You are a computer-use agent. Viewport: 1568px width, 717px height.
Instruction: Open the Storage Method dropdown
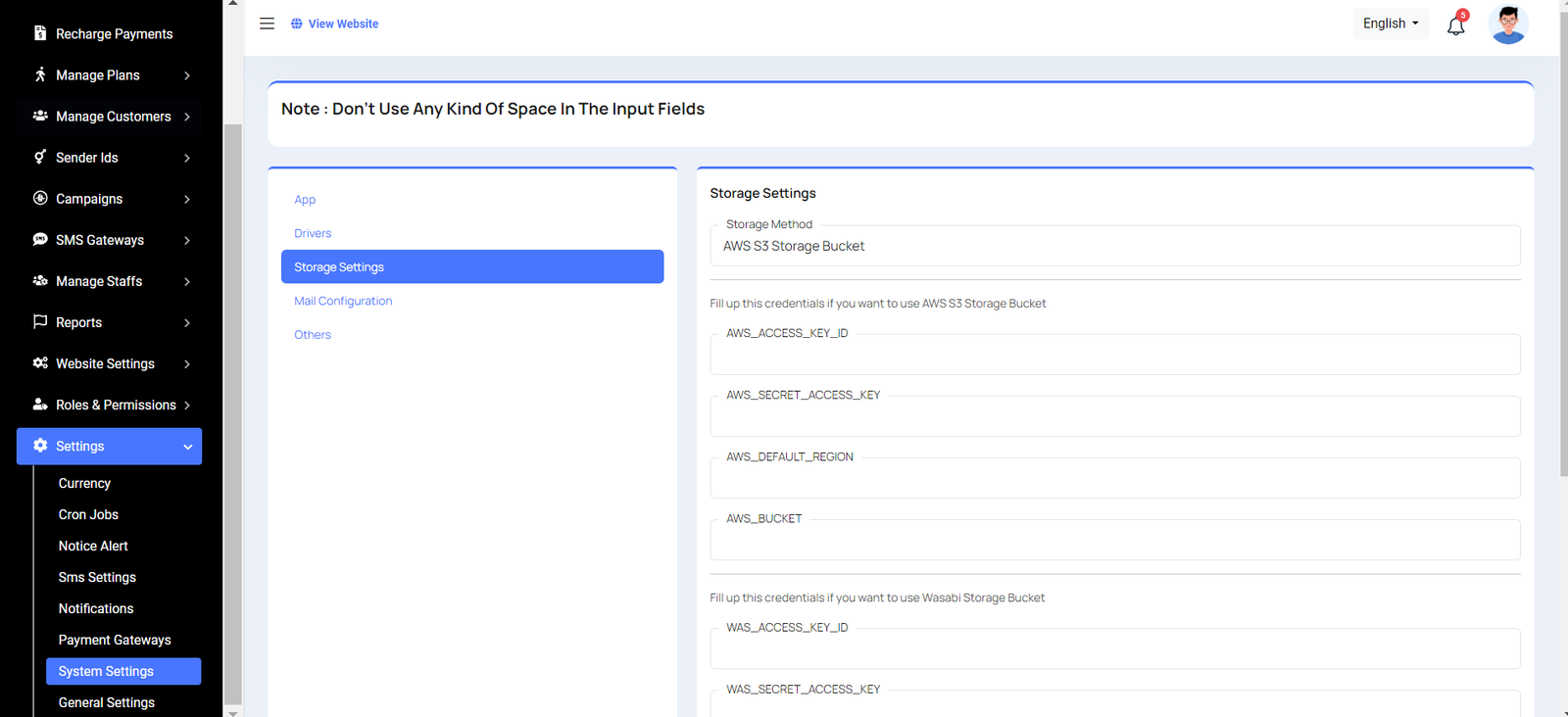tap(1115, 246)
